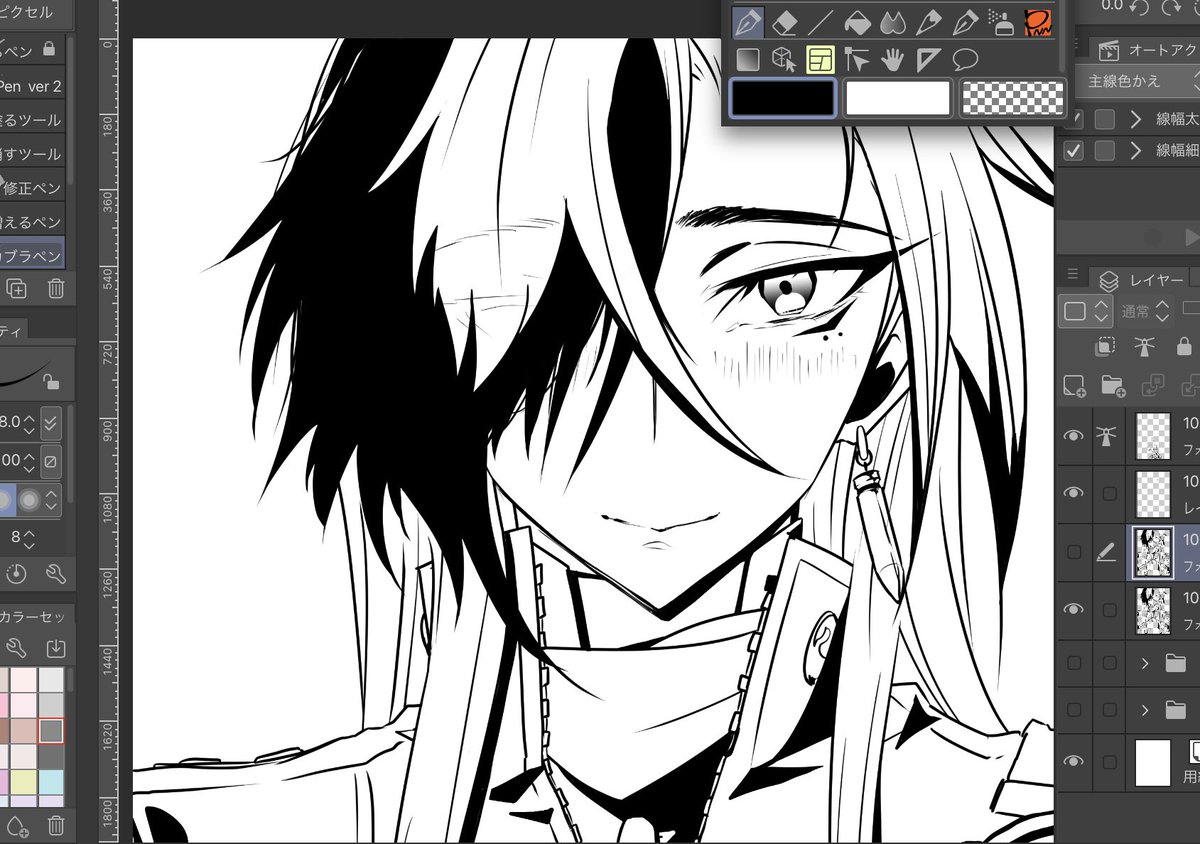
Task: Duplicate sub tool icon below sub tool list
Action: [x=17, y=289]
